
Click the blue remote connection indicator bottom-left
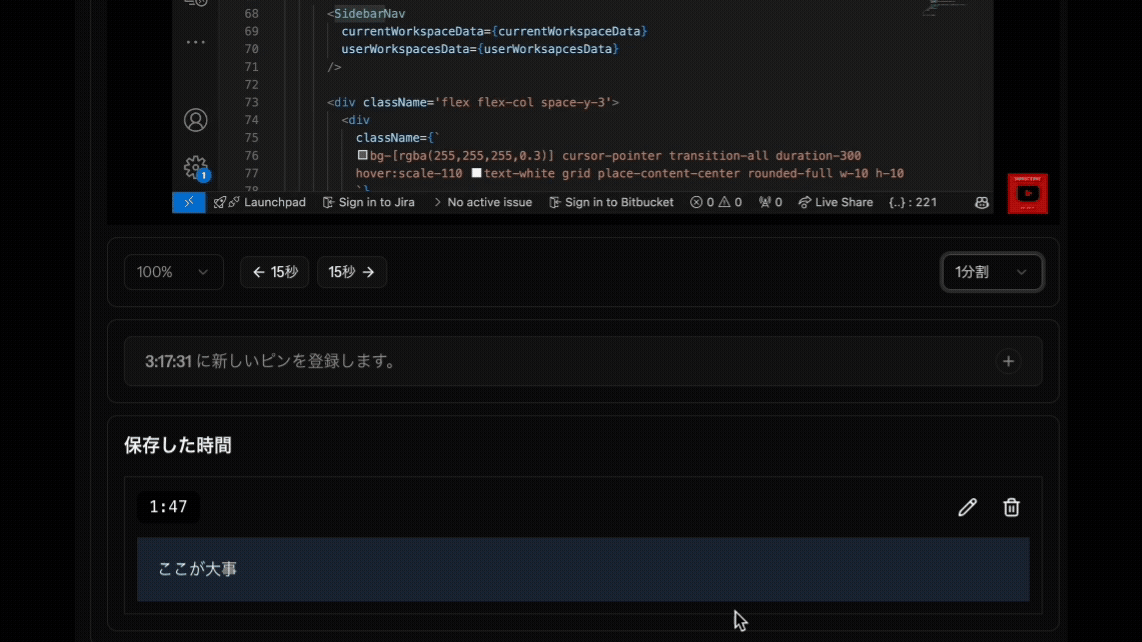point(188,202)
